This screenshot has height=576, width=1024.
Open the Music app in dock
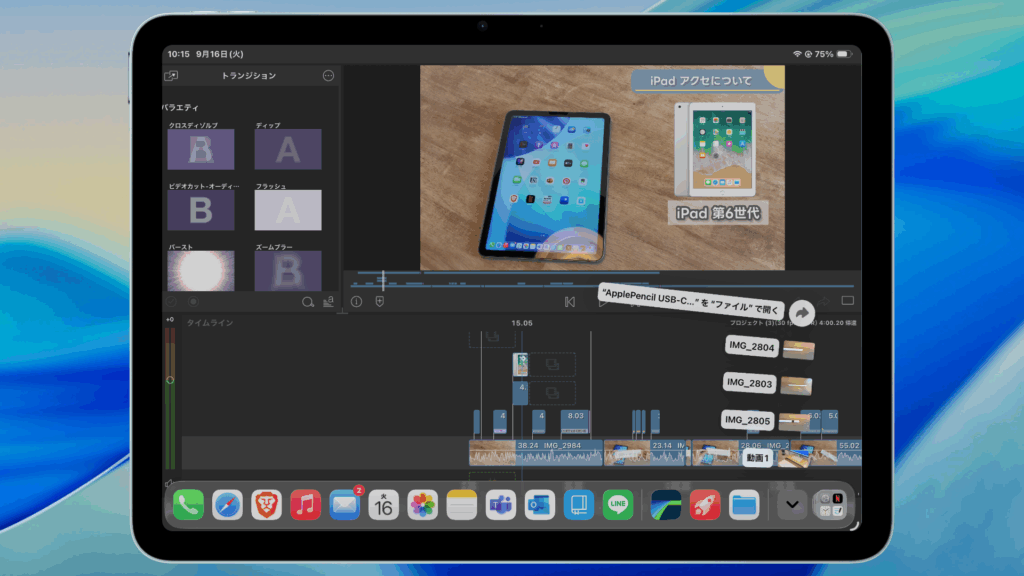point(306,505)
